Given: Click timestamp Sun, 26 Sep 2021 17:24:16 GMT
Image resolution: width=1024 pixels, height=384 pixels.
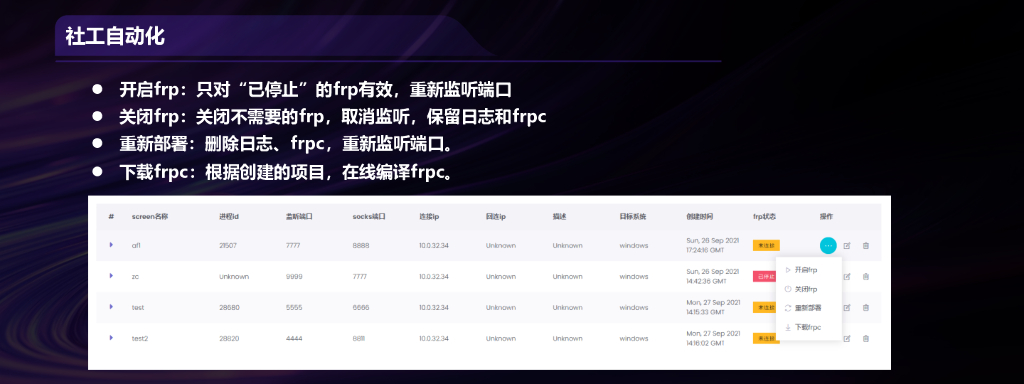Looking at the screenshot, I should [712, 246].
